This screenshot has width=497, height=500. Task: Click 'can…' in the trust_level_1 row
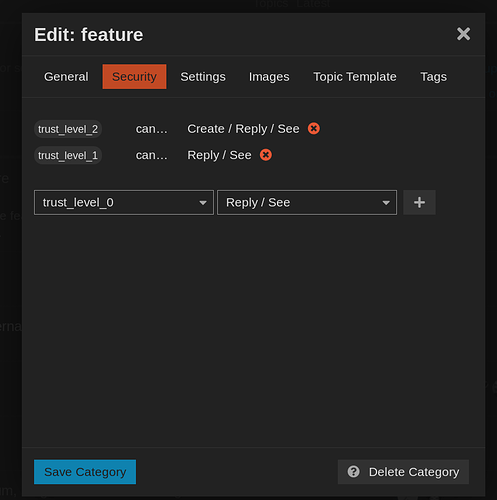point(151,155)
